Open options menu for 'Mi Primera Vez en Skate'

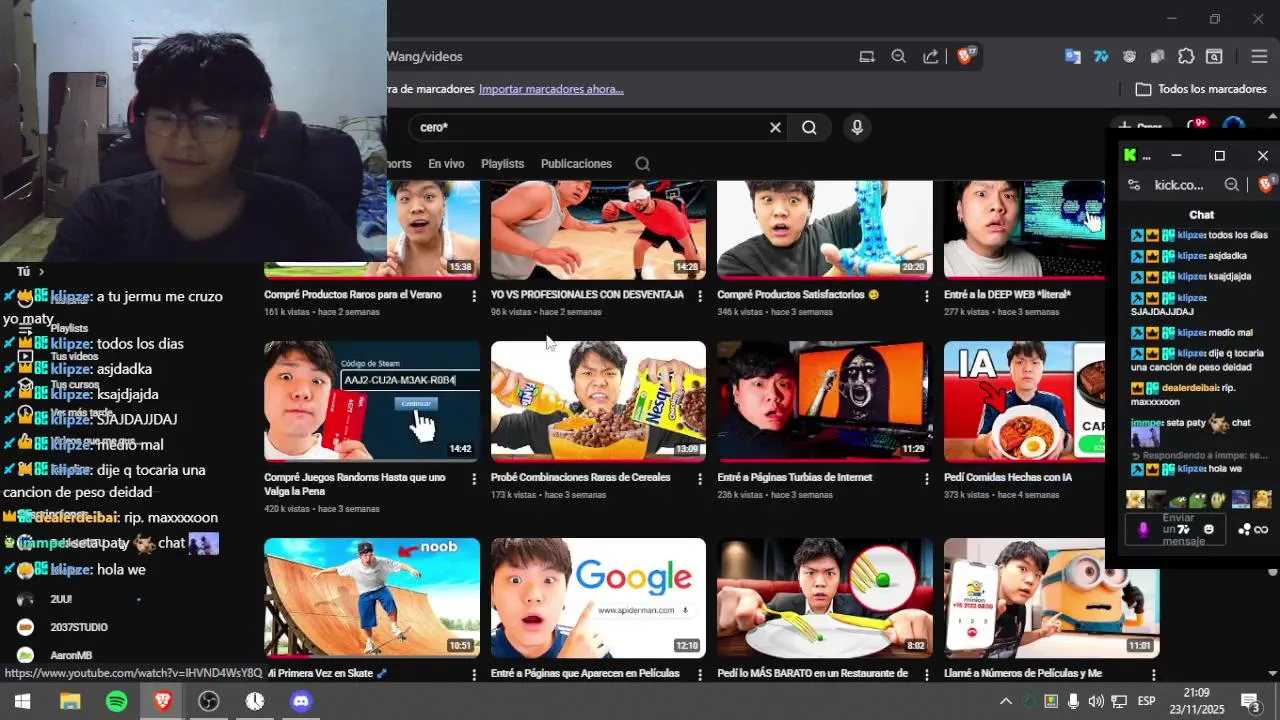pyautogui.click(x=474, y=675)
